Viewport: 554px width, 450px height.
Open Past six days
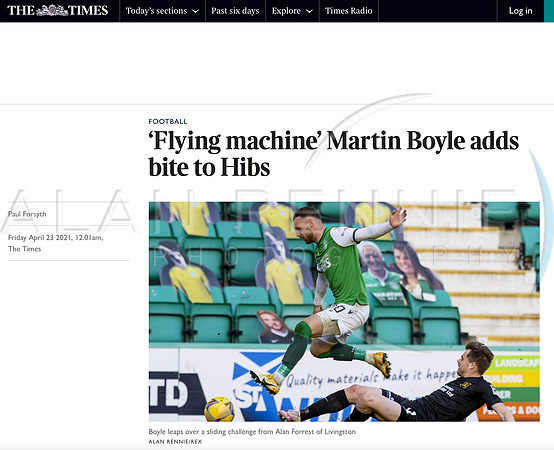click(x=235, y=11)
